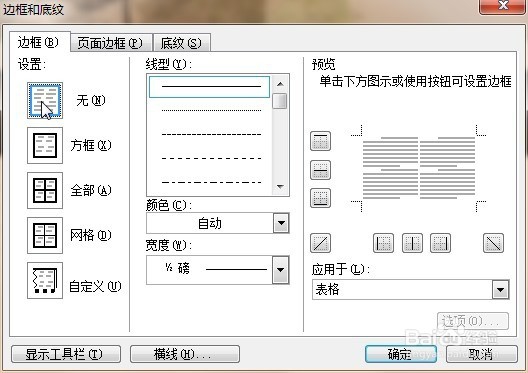Select the 网格 (Grid) border setting icon
The width and height of the screenshot is (528, 373).
(45, 235)
